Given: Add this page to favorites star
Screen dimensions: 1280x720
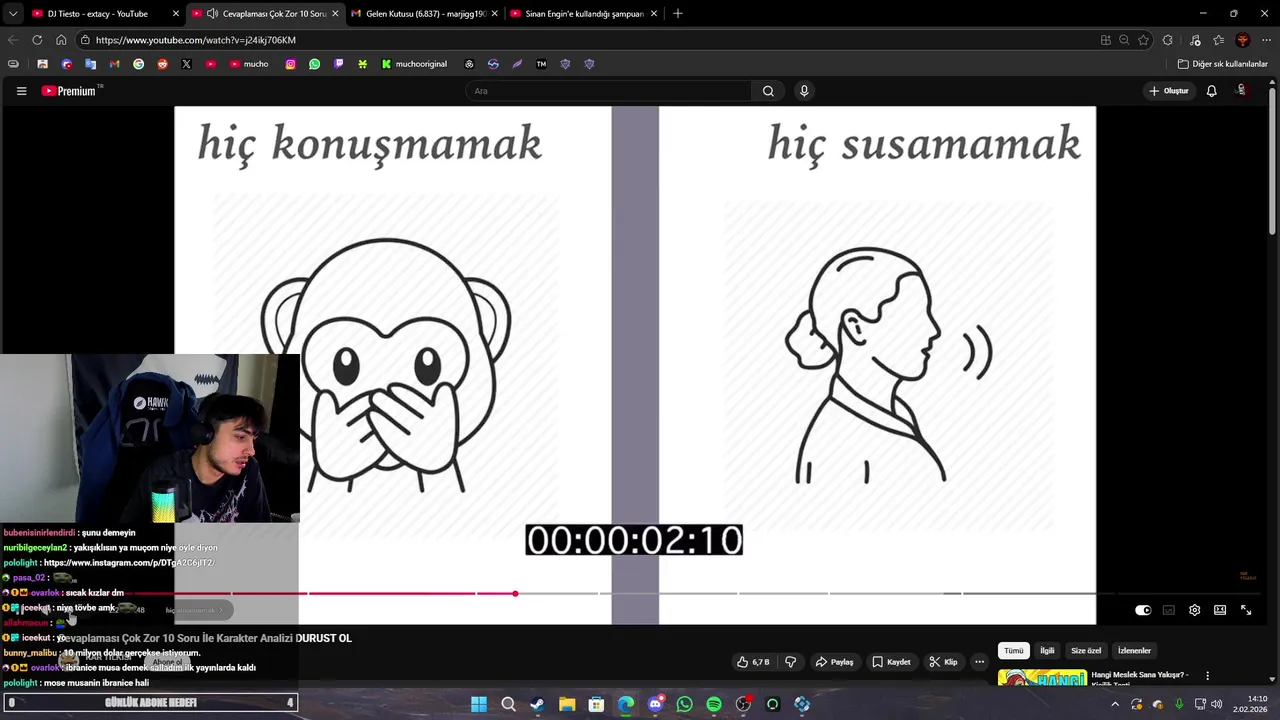Looking at the screenshot, I should point(1143,40).
